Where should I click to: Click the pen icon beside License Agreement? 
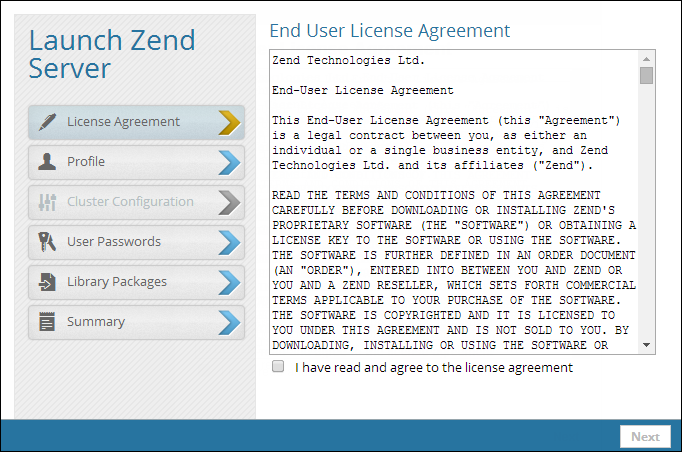[47, 122]
